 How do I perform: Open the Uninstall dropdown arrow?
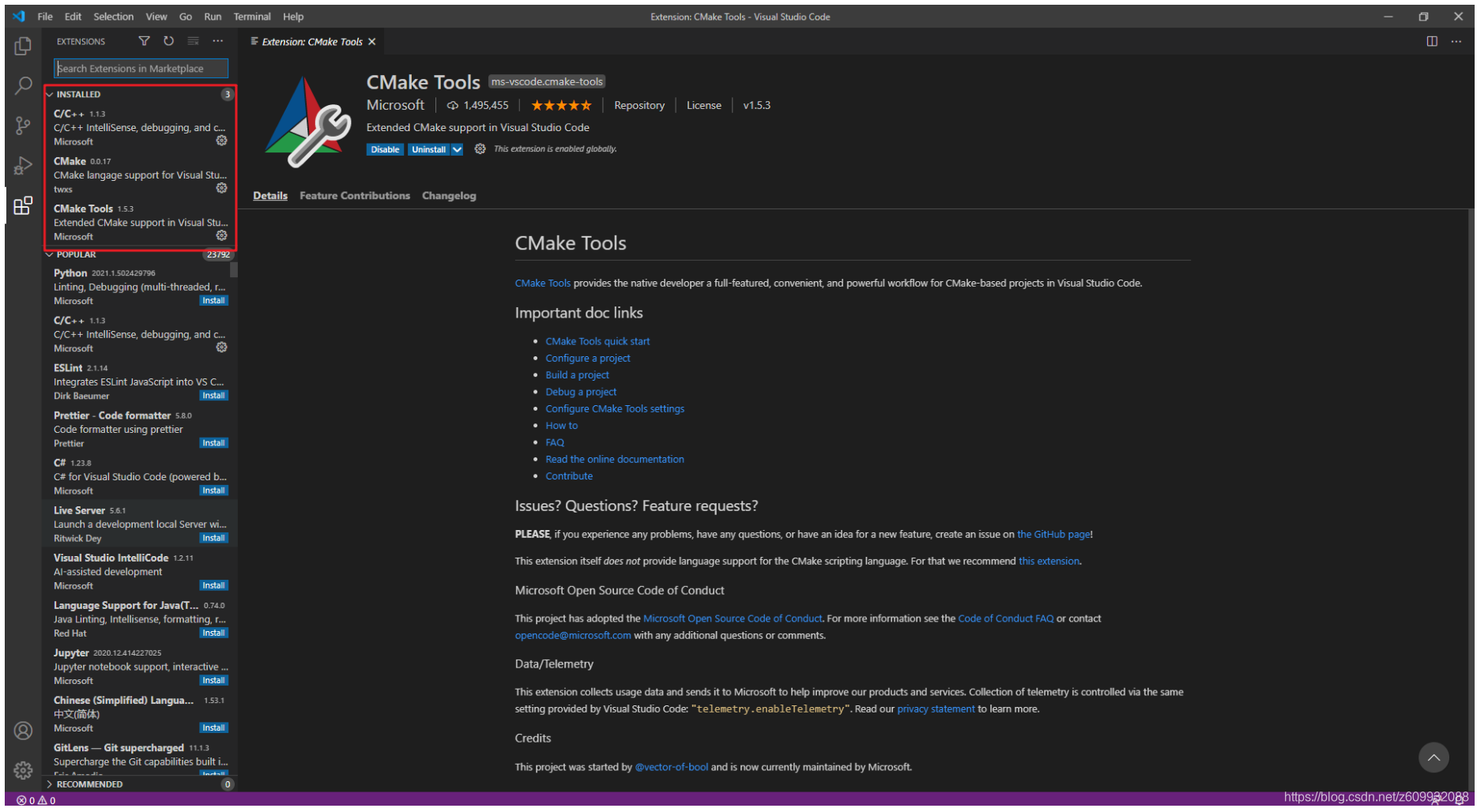pos(457,149)
